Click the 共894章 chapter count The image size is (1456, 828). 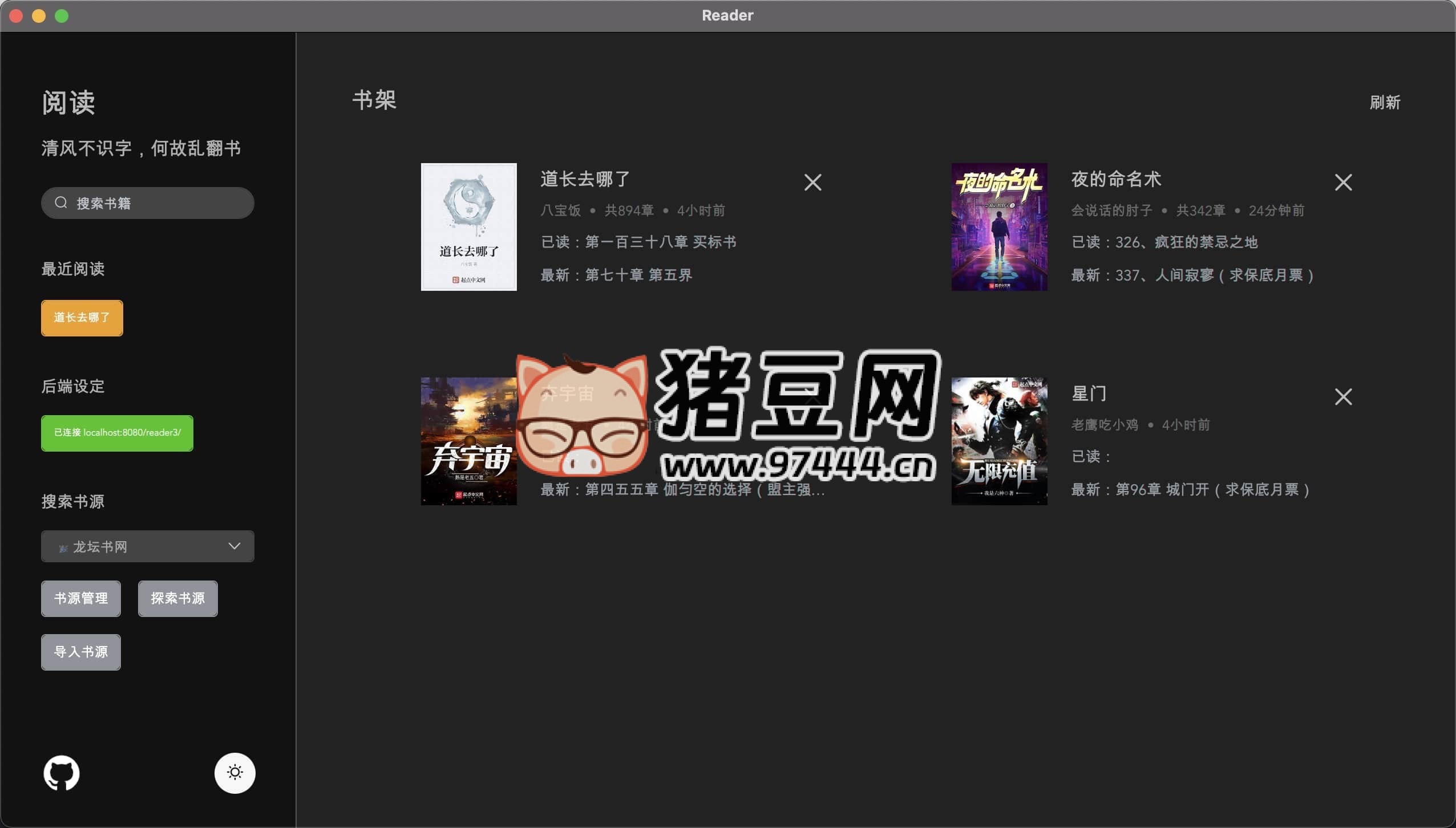(629, 210)
